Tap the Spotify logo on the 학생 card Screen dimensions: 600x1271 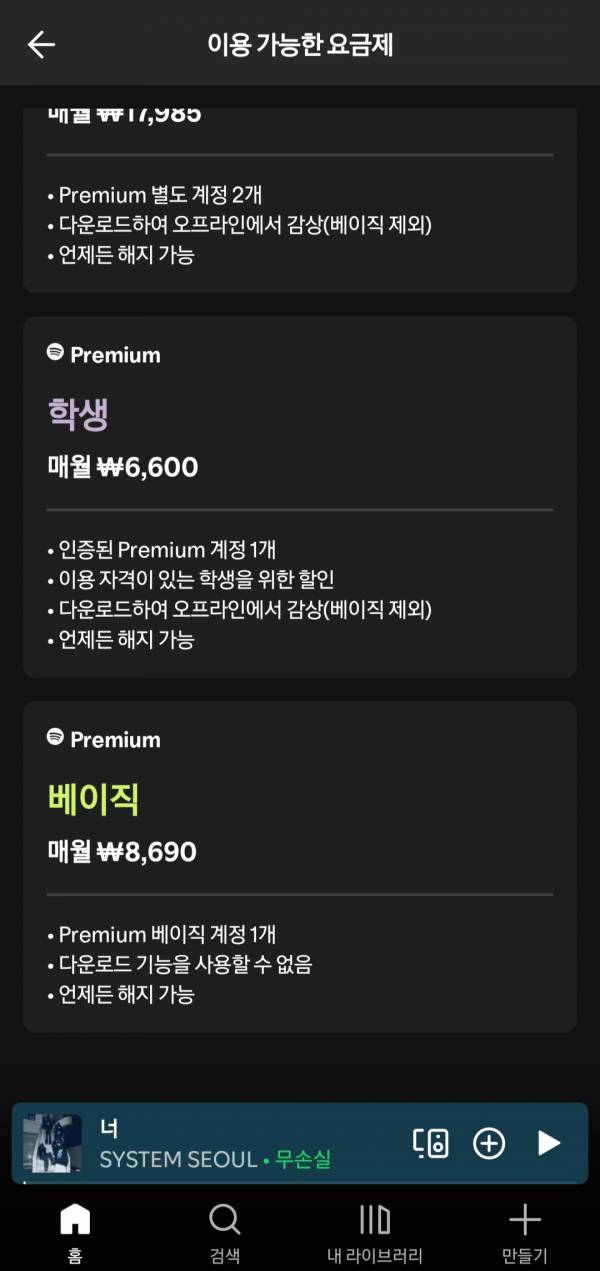click(56, 353)
